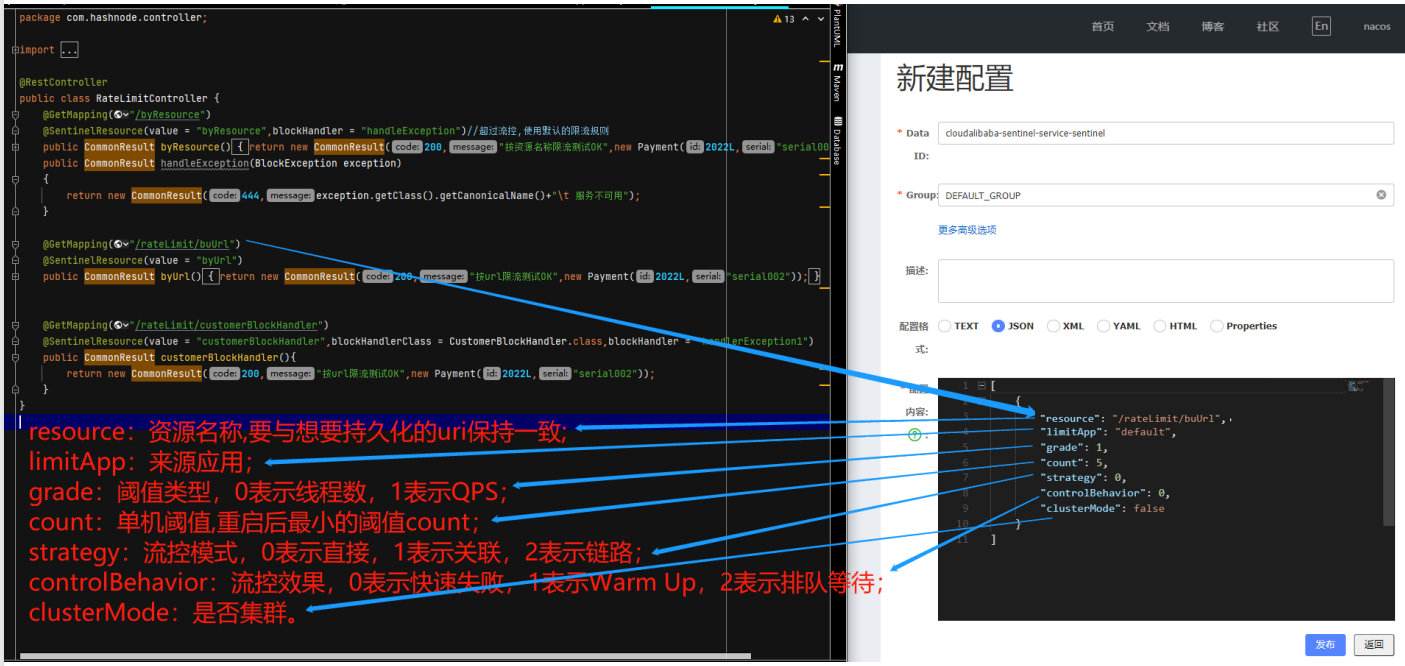Select the XML format radio button

pos(1053,326)
